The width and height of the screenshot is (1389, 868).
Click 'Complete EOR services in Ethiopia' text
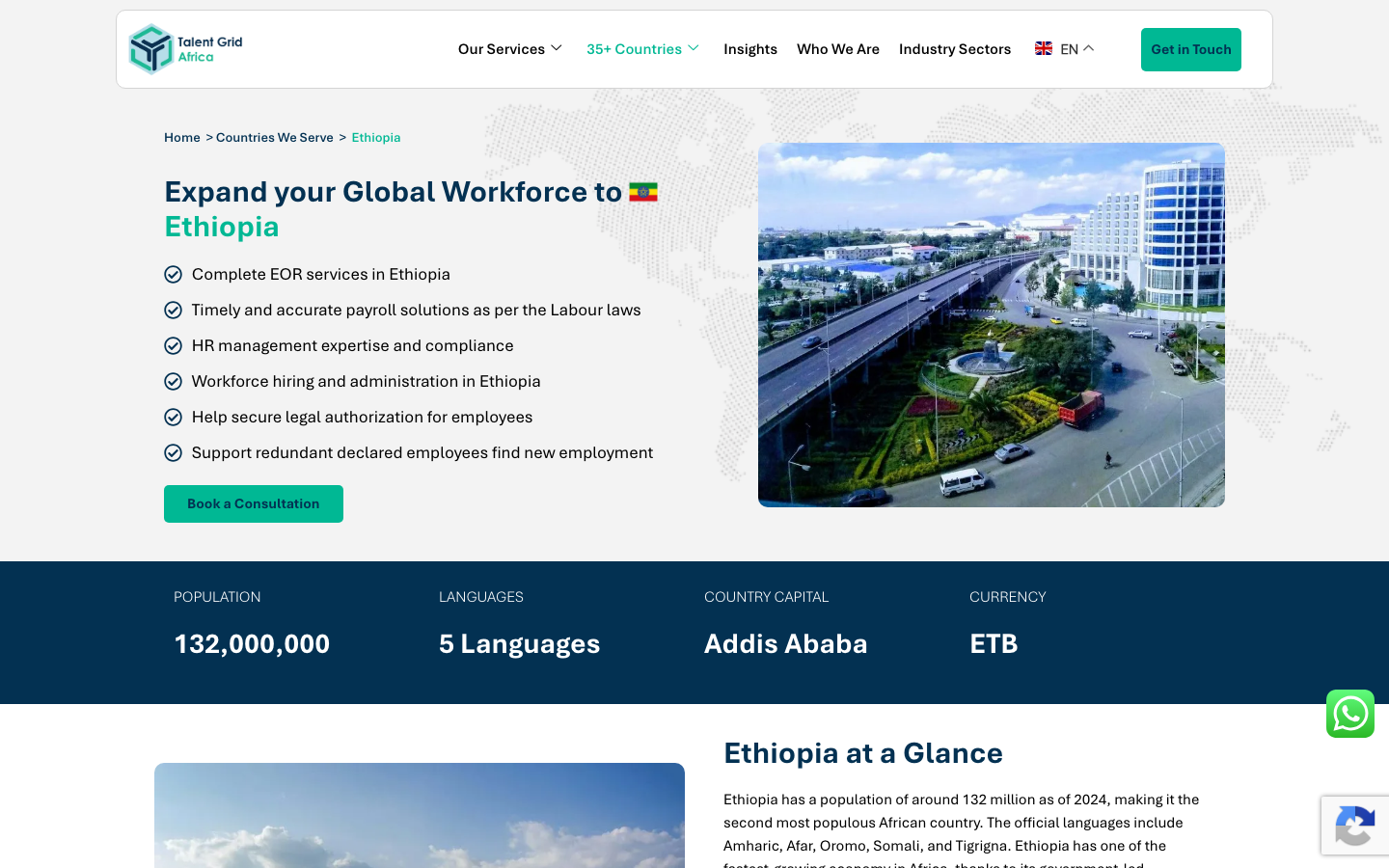tap(321, 274)
